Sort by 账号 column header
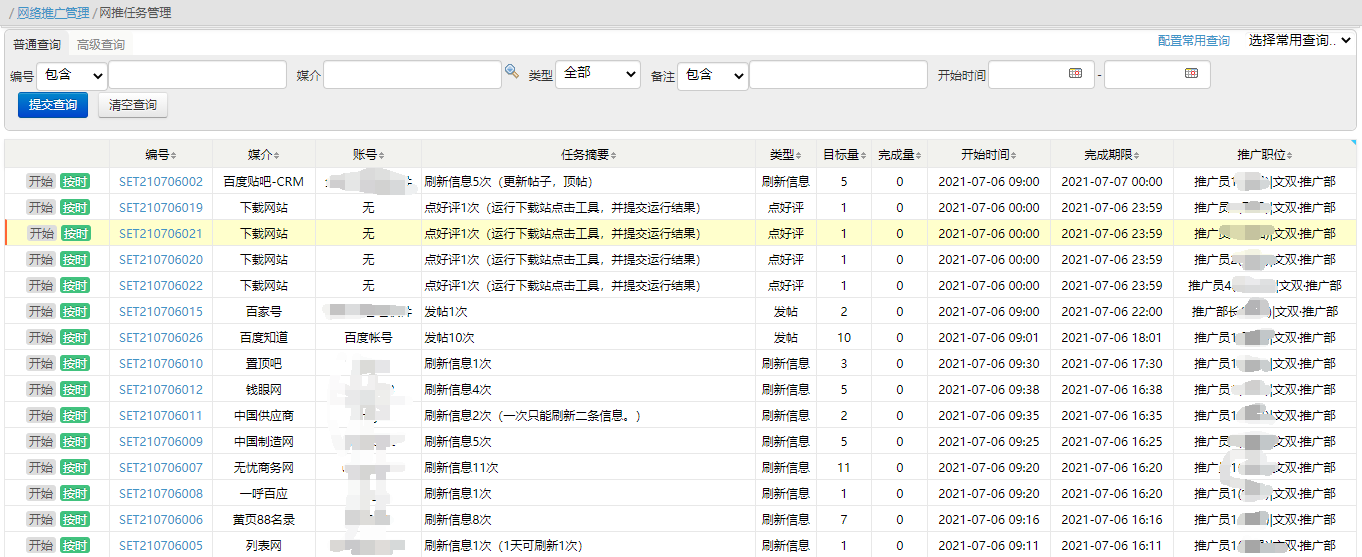Viewport: 1362px width, 557px height. pos(368,154)
